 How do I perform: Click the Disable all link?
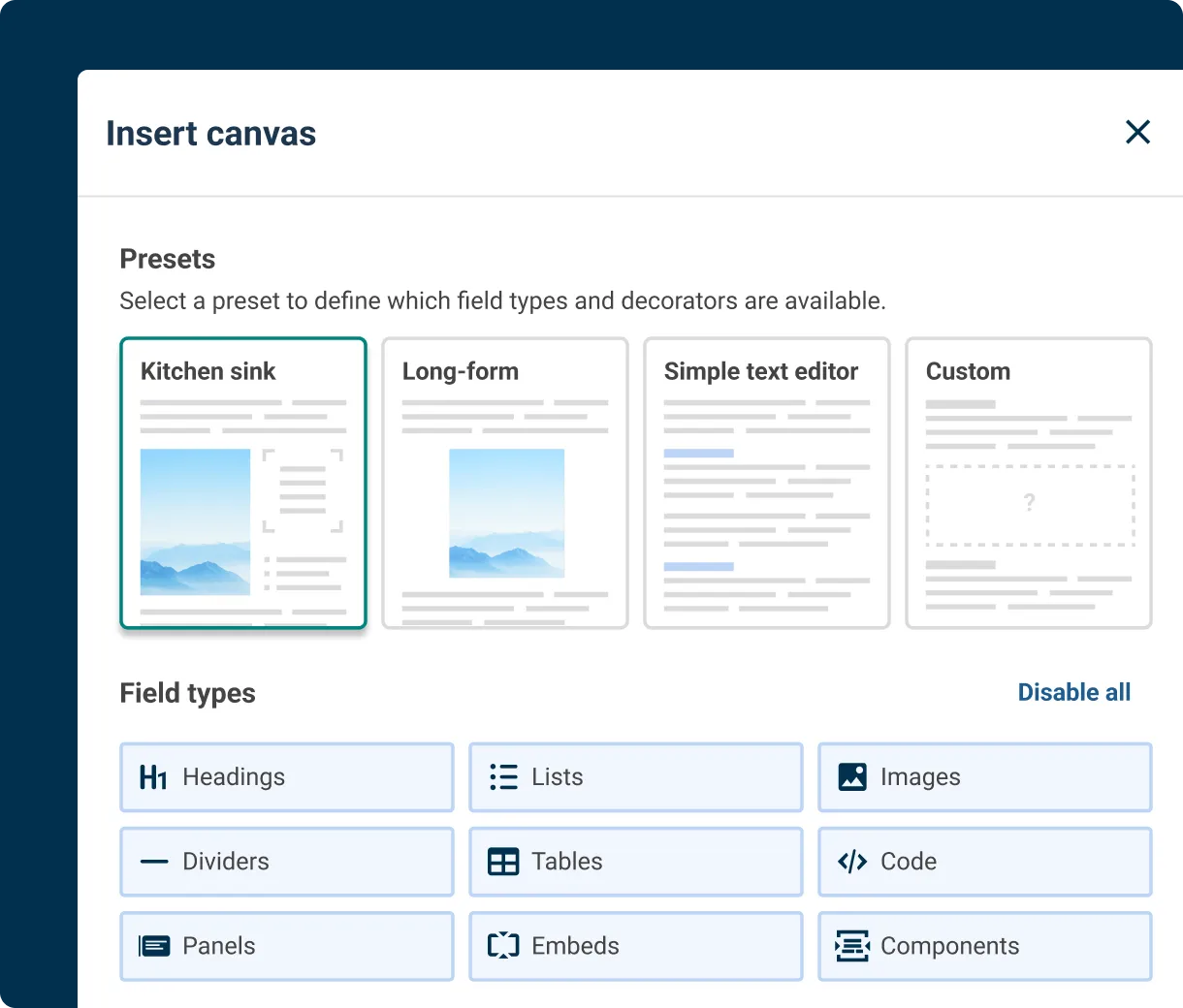pos(1074,692)
